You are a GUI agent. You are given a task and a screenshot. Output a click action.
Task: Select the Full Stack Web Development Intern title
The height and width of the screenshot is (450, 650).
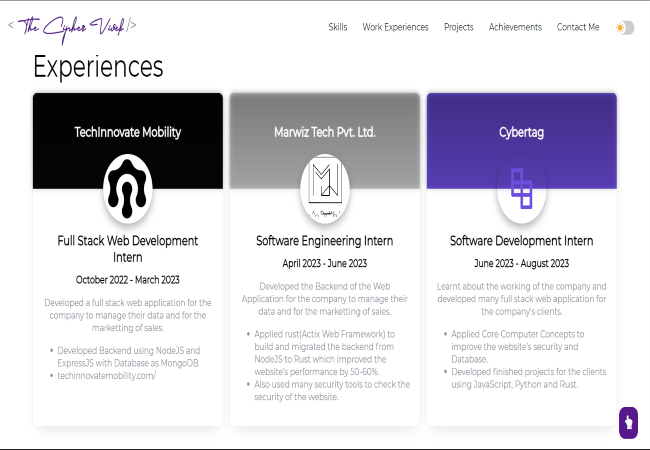pos(127,249)
